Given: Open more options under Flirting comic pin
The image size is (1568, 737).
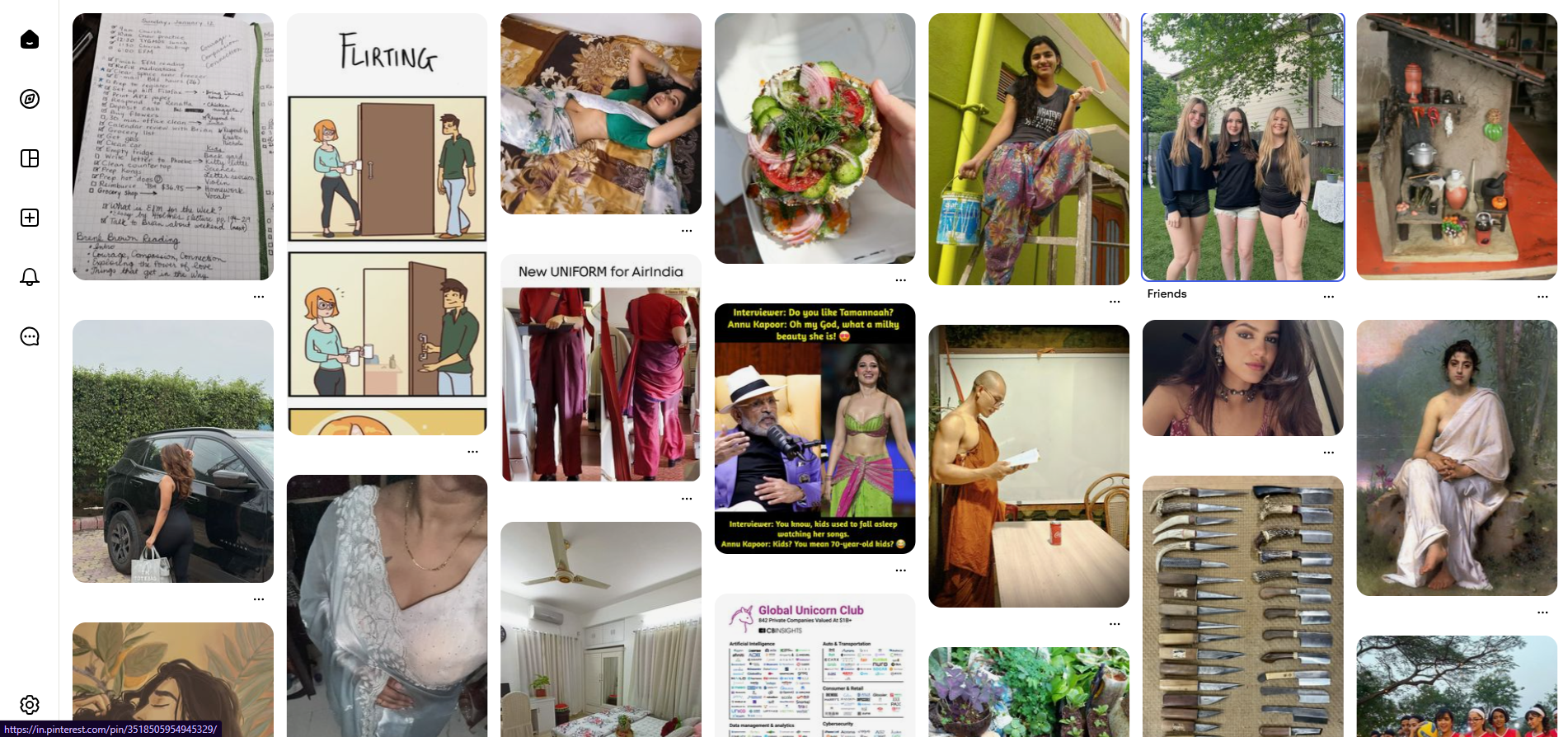Looking at the screenshot, I should coord(472,452).
